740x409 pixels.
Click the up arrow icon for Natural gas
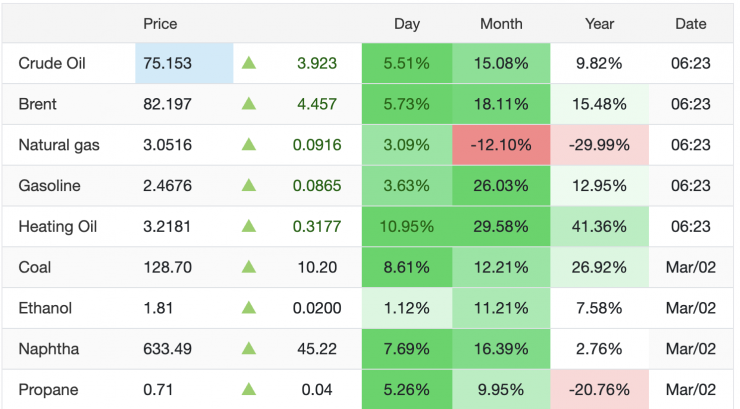(x=249, y=145)
